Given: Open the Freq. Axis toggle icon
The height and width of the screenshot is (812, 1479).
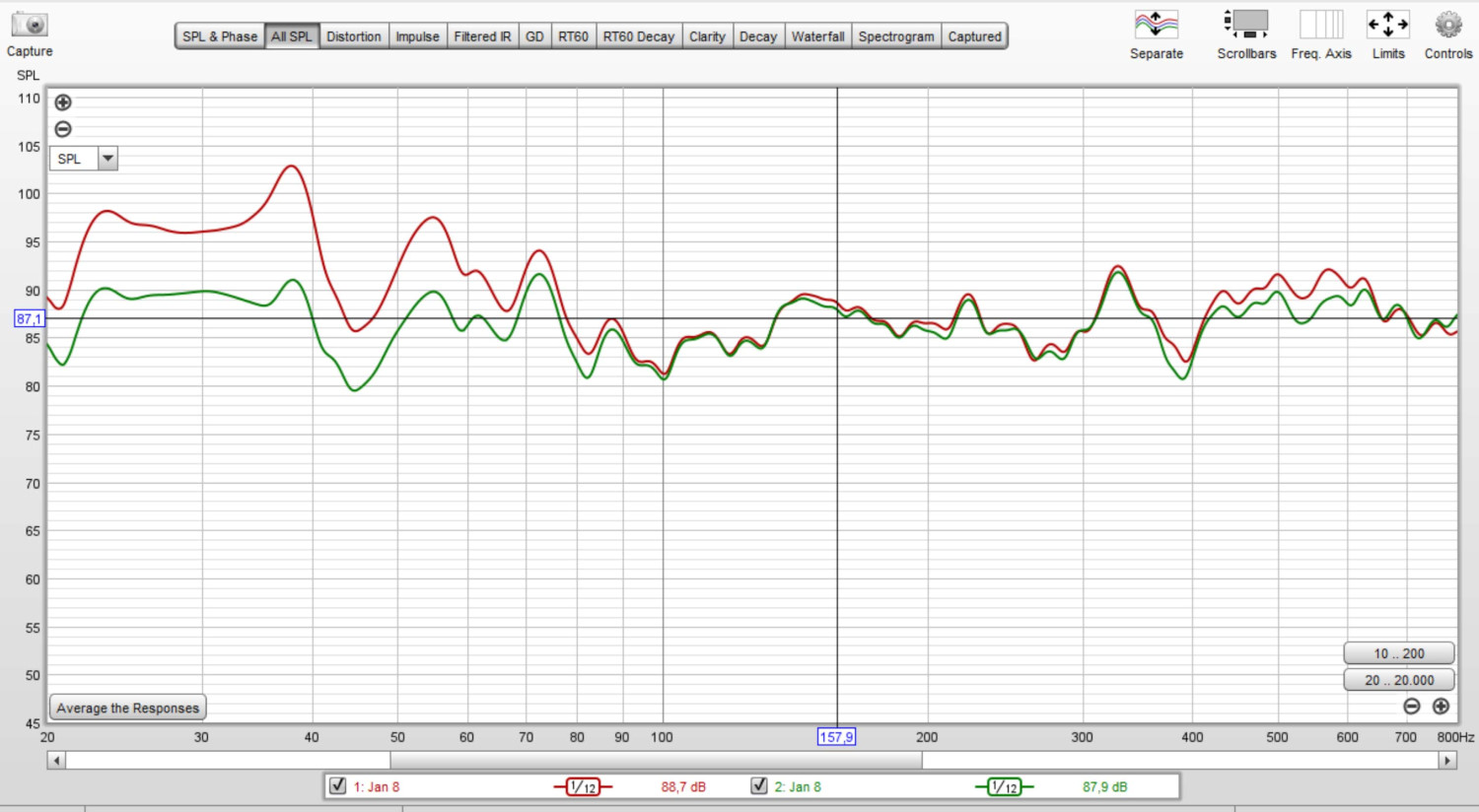Looking at the screenshot, I should pyautogui.click(x=1321, y=25).
